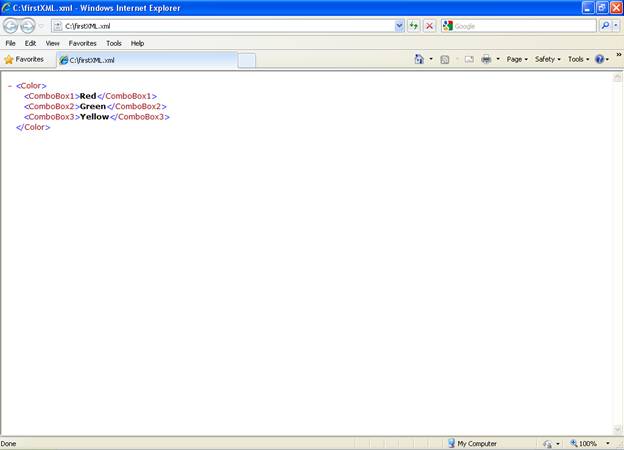
Task: Open the Safety dropdown menu
Action: click(x=547, y=59)
